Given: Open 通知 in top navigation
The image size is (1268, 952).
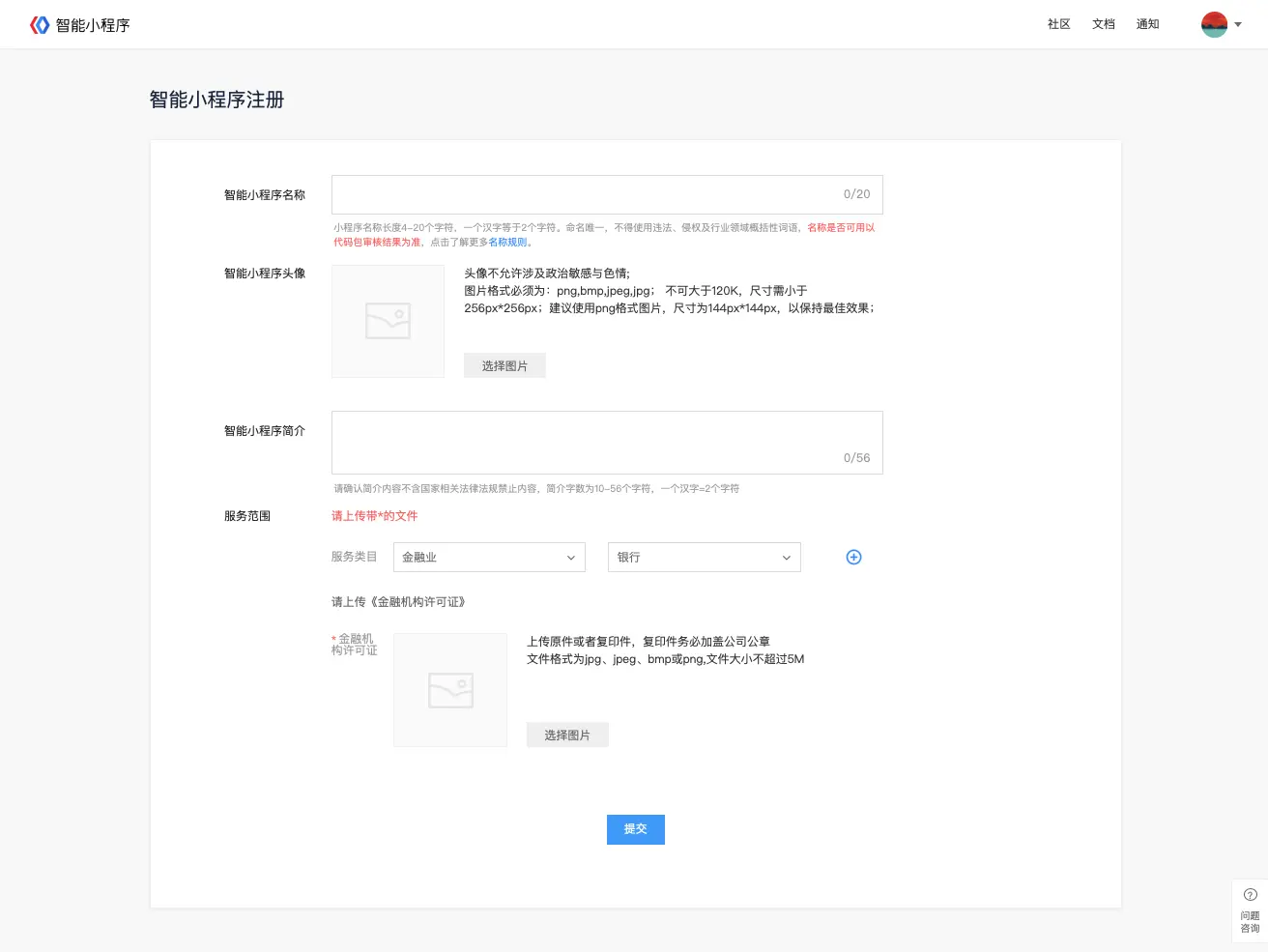Looking at the screenshot, I should point(1147,24).
